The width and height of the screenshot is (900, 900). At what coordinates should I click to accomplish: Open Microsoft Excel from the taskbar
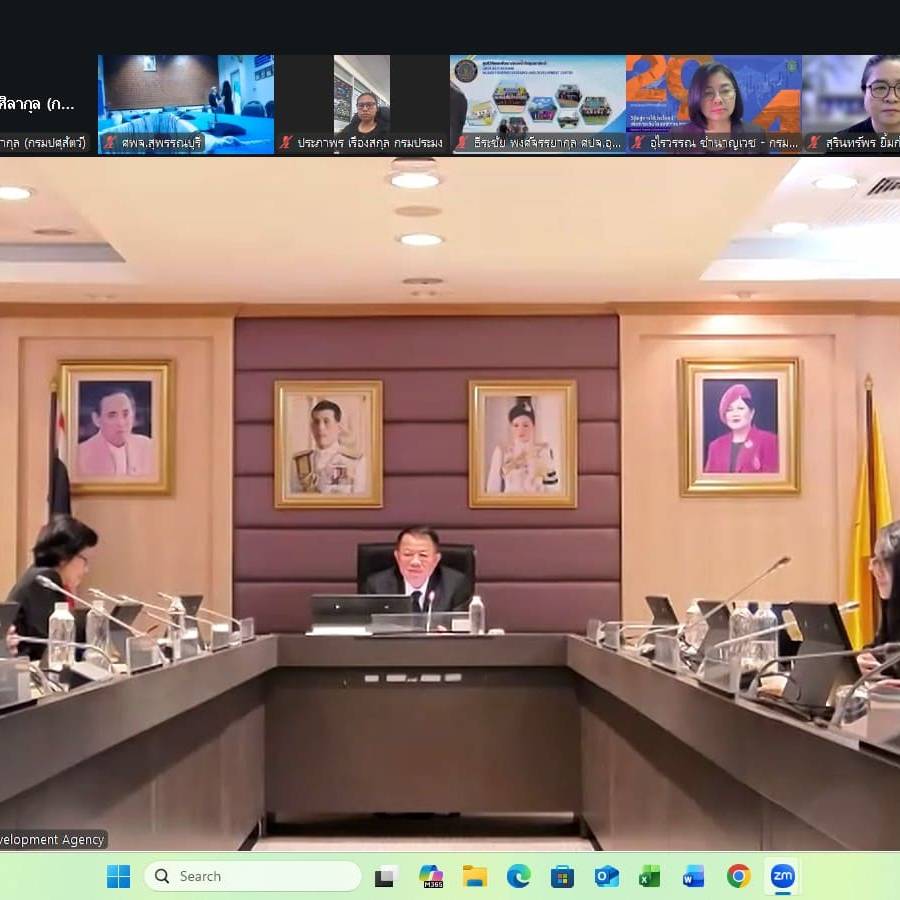pos(648,876)
